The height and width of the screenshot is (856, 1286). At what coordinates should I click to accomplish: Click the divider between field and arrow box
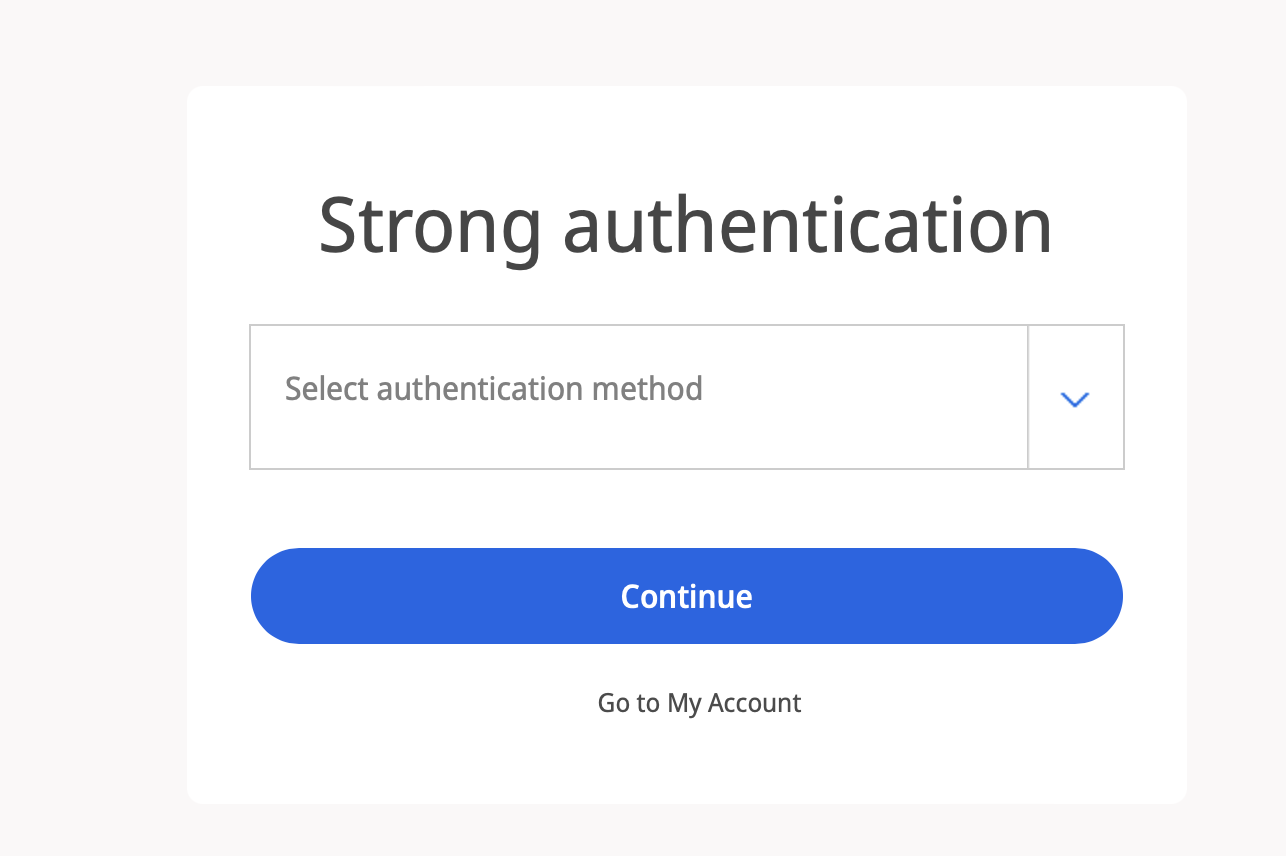tap(1028, 397)
